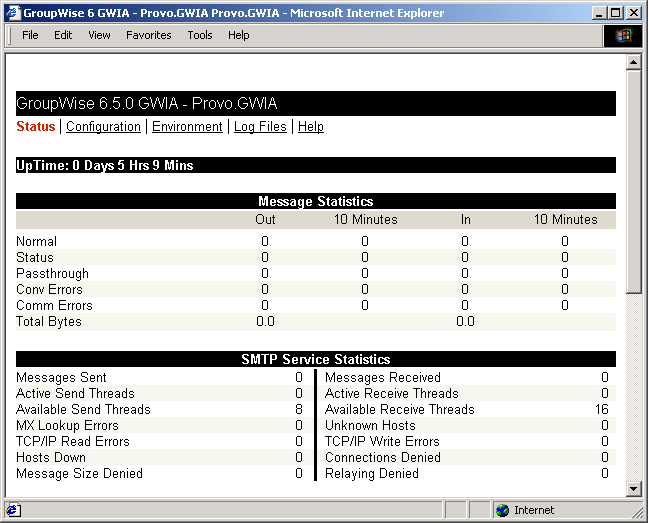Click the Status row label in Message Statistics
This screenshot has height=523, width=648.
click(x=35, y=257)
